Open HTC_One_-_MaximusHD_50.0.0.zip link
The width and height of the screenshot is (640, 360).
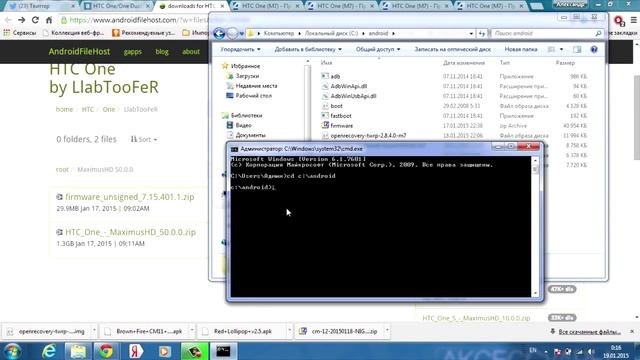[x=130, y=232]
